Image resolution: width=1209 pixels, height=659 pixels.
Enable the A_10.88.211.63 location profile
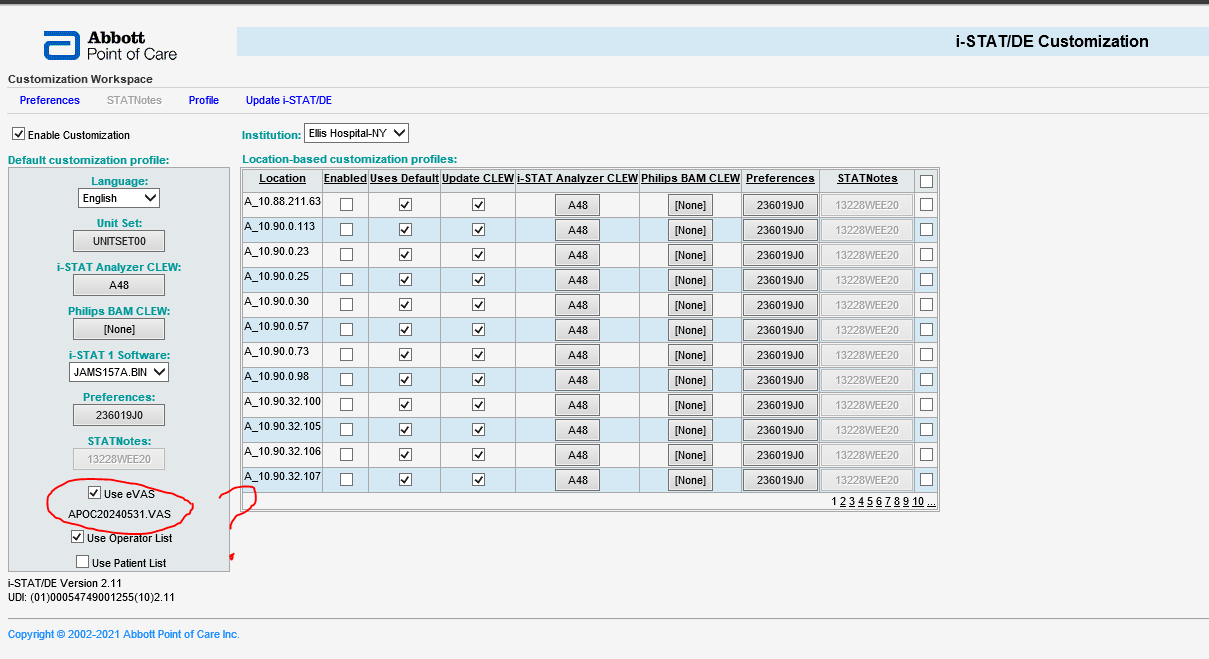tap(346, 204)
